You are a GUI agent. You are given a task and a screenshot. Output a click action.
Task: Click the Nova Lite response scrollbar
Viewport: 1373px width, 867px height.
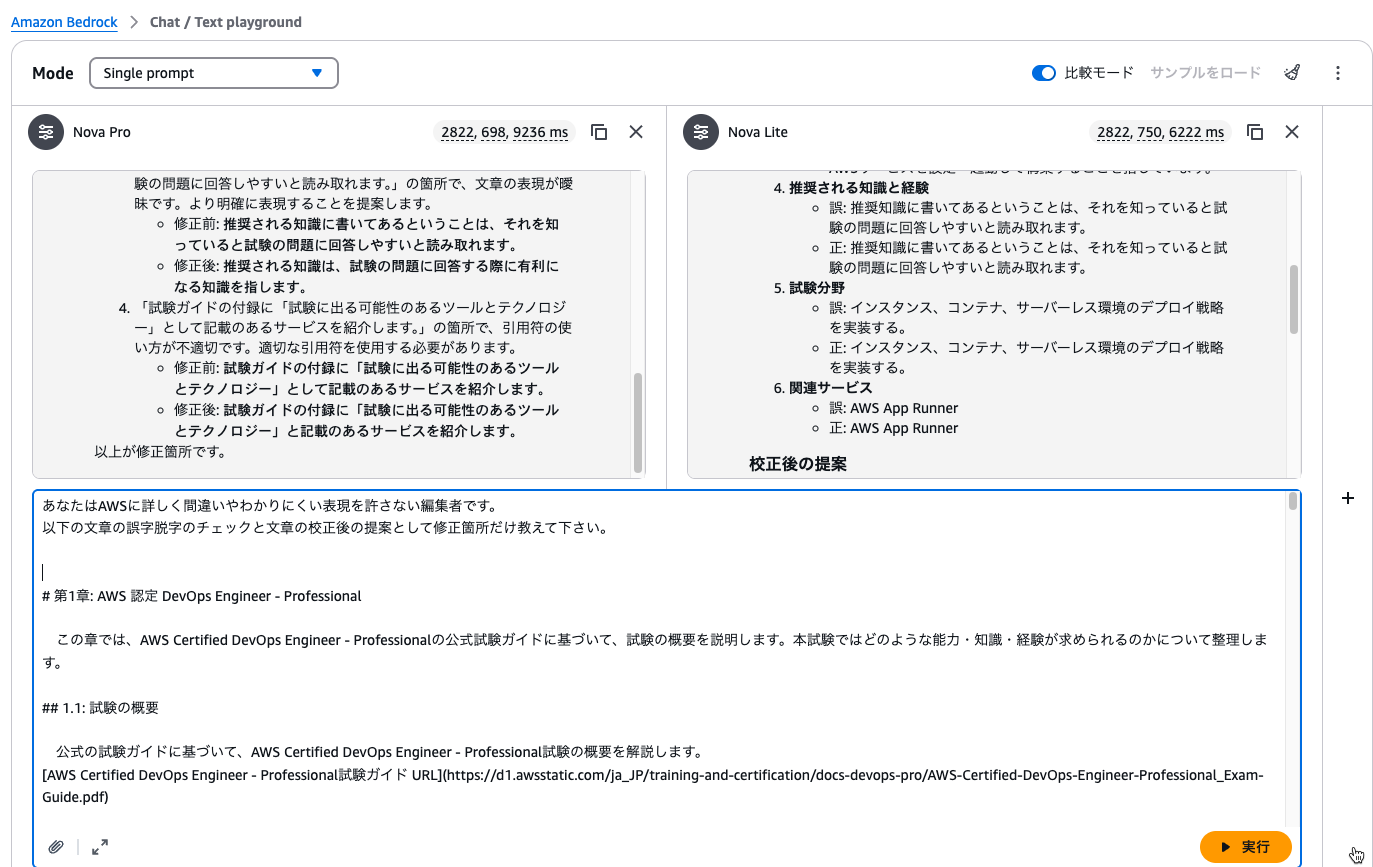tap(1294, 300)
